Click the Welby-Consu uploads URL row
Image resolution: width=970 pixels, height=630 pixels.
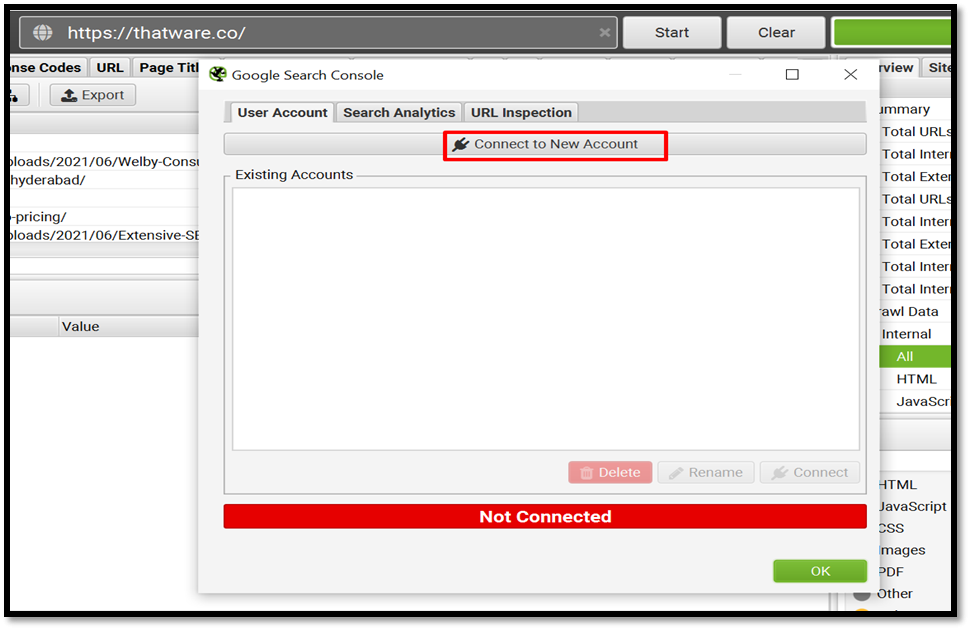[104, 162]
